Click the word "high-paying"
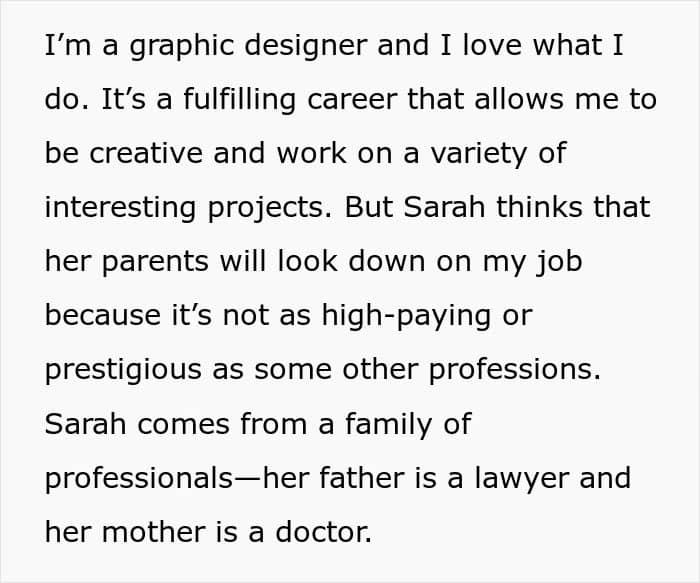 [x=405, y=316]
